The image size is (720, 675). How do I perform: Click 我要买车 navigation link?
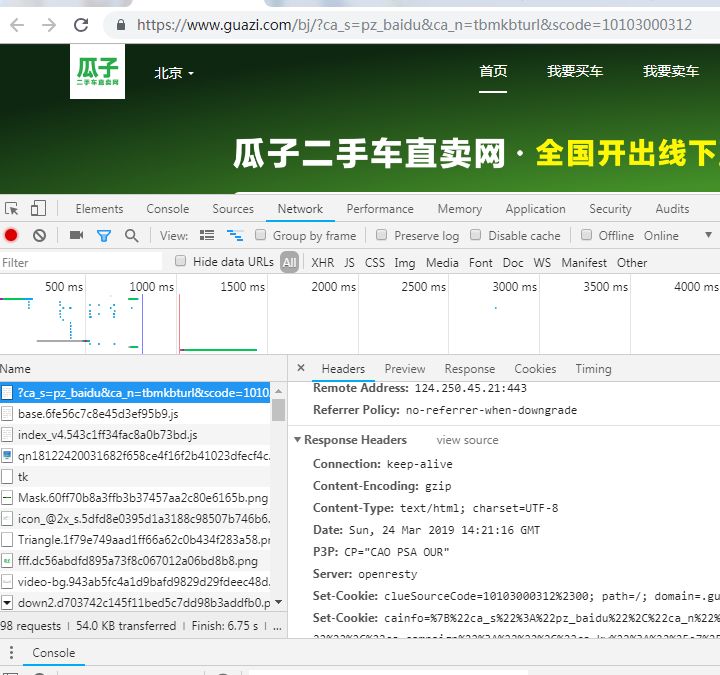pyautogui.click(x=575, y=71)
